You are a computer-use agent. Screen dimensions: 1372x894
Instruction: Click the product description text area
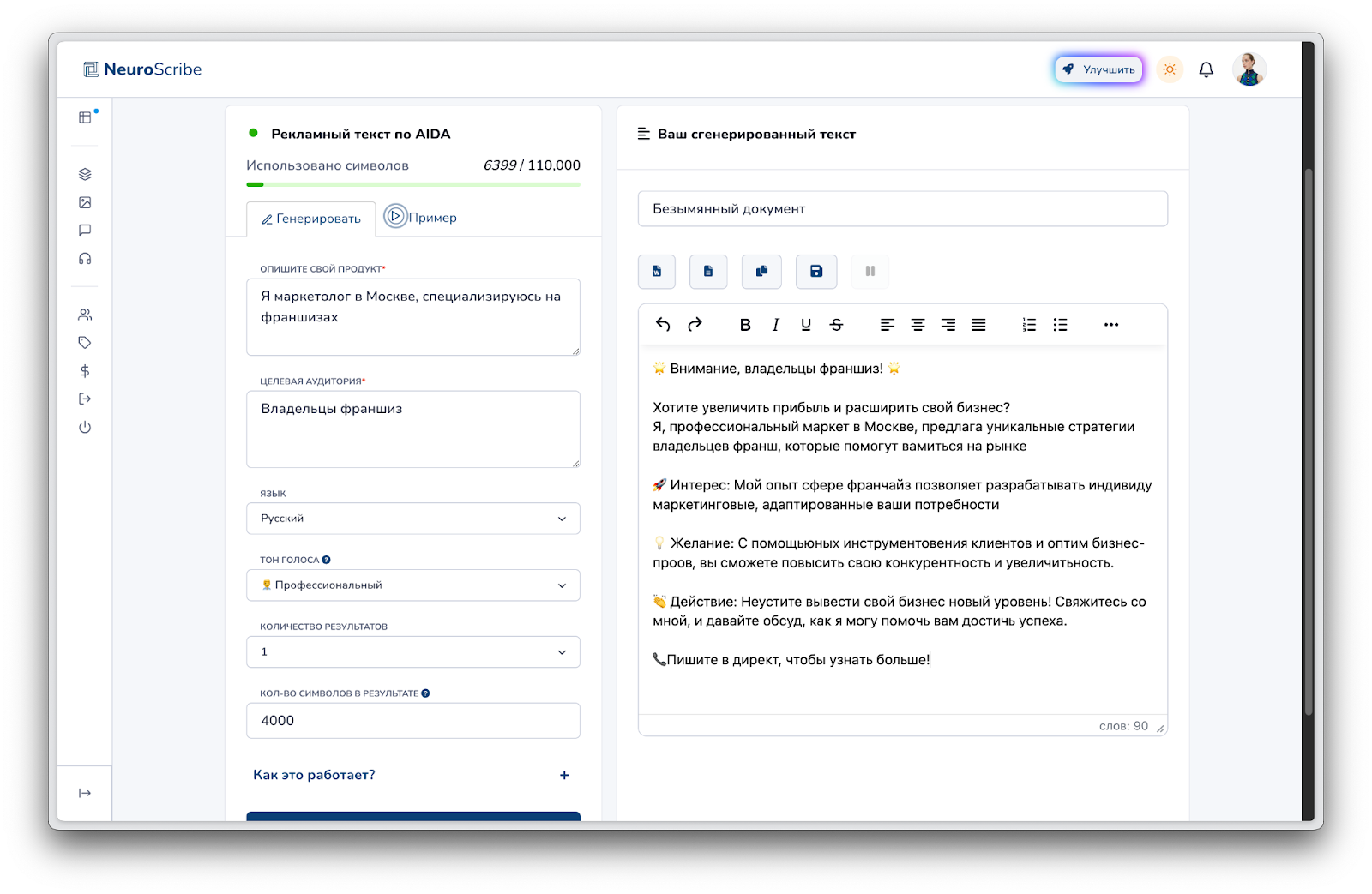pos(413,317)
